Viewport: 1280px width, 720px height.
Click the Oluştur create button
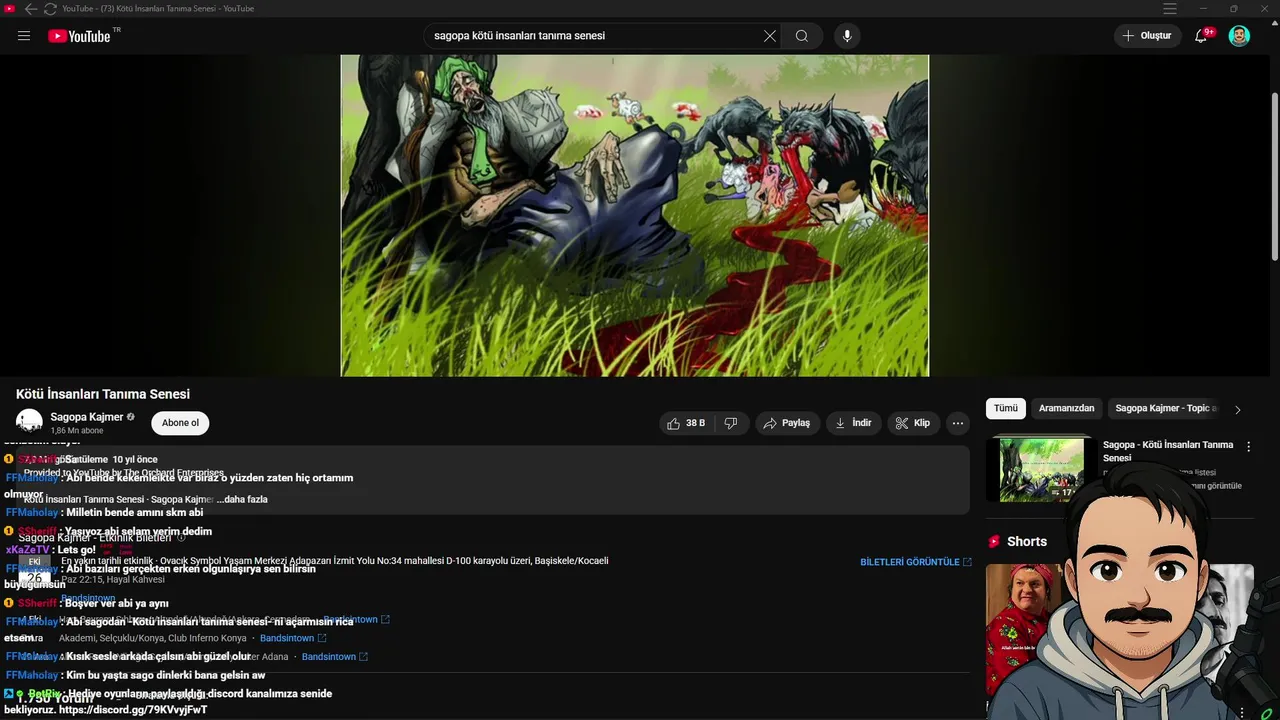coord(1147,36)
